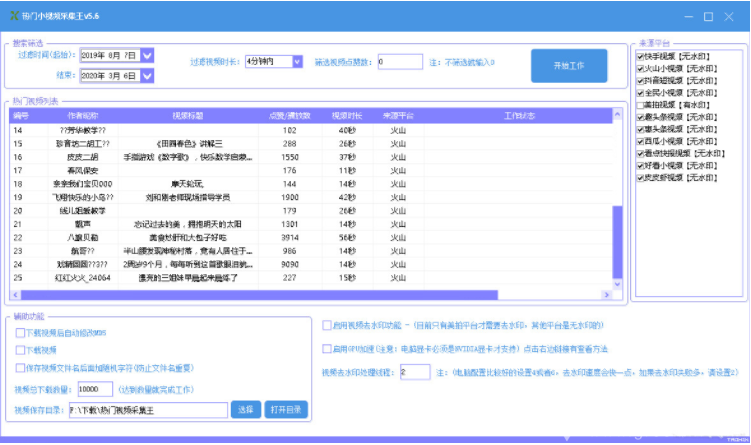The height and width of the screenshot is (445, 751).
Task: Click list scrollbar up arrow
Action: (x=617, y=114)
